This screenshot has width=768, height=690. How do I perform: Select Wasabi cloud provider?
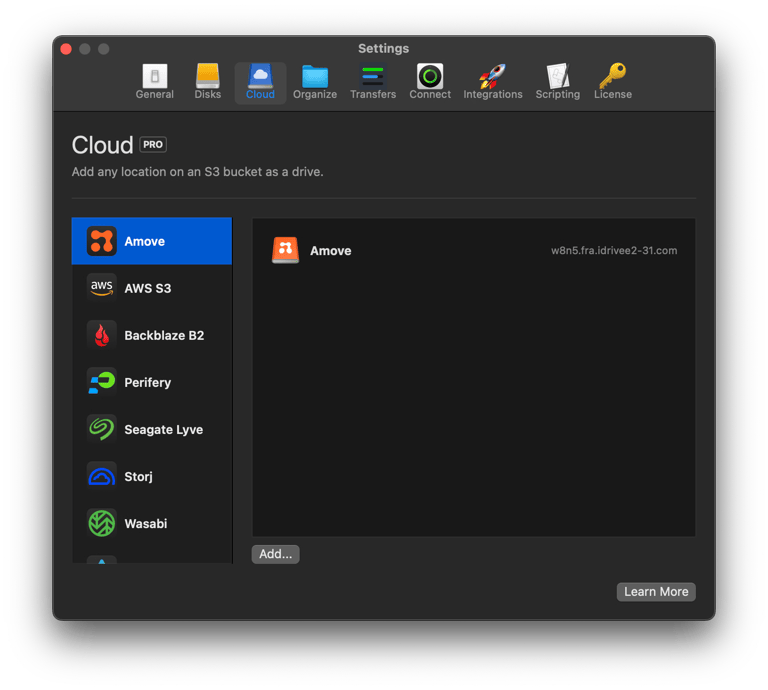tap(151, 523)
